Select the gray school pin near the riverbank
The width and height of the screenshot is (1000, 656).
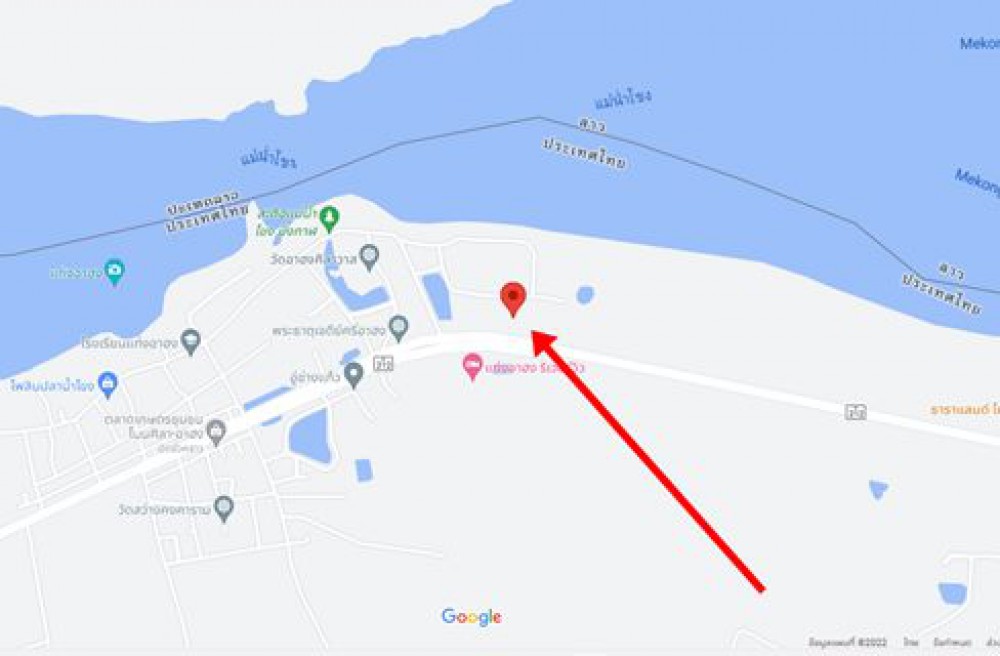(190, 342)
